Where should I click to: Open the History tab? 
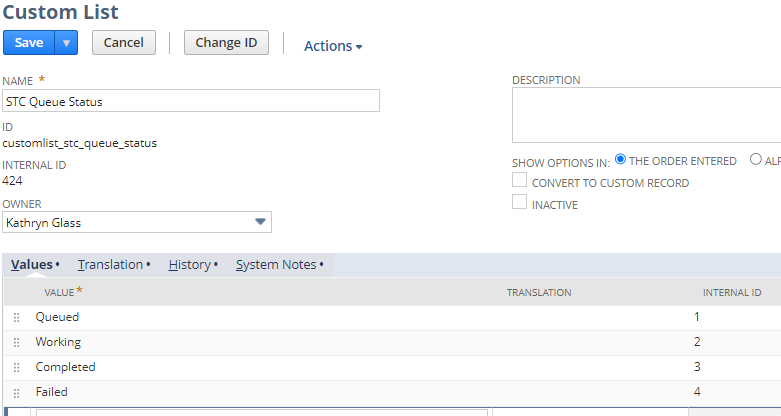click(190, 265)
